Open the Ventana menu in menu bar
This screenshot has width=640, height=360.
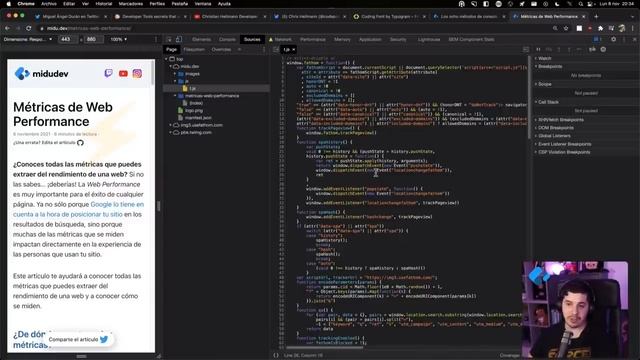click(x=202, y=4)
